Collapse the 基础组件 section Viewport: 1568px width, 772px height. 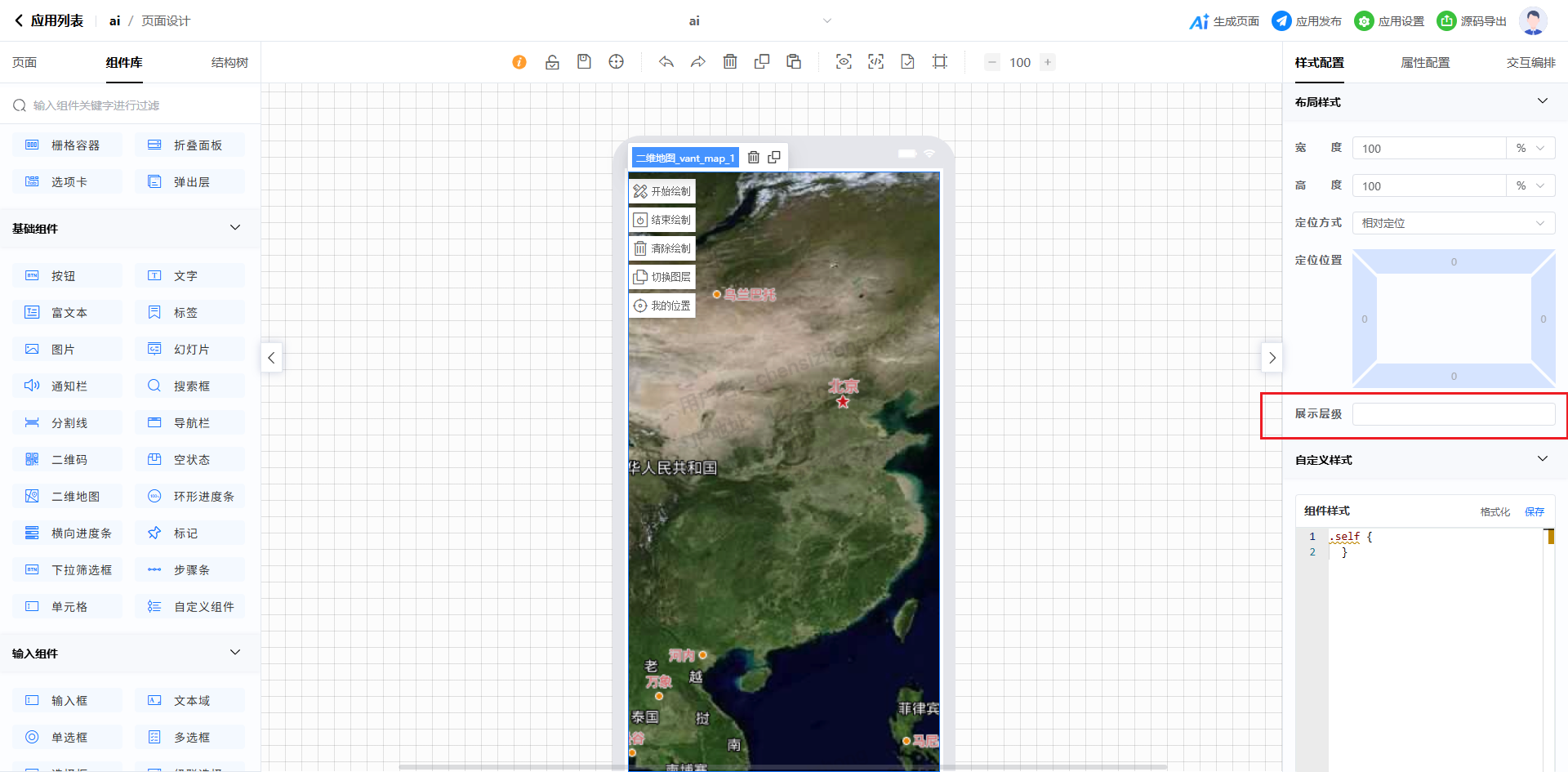coord(235,228)
